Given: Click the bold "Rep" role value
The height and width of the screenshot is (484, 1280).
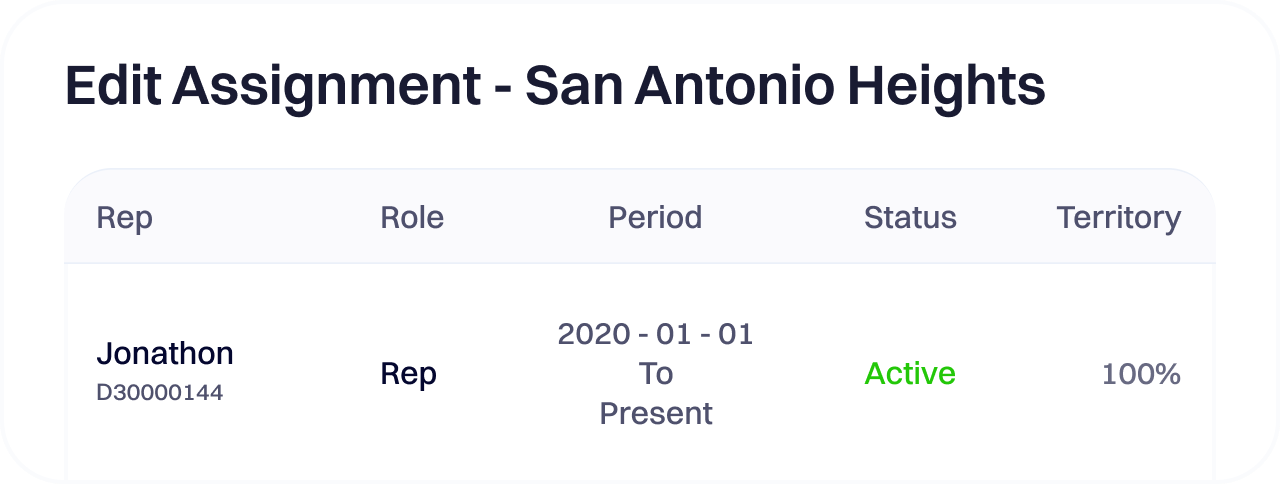Looking at the screenshot, I should pyautogui.click(x=409, y=374).
